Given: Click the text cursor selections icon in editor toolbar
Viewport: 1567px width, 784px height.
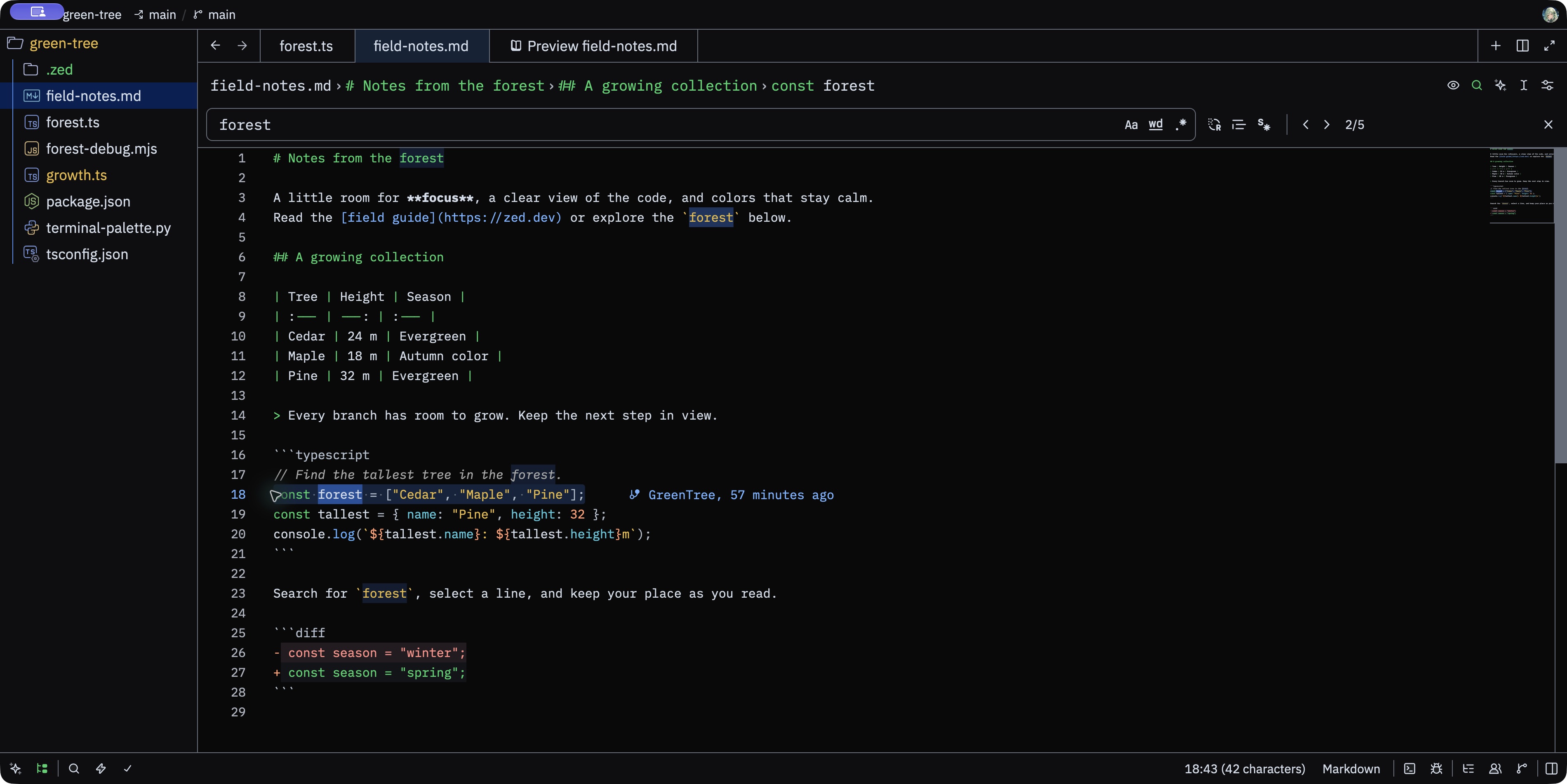Looking at the screenshot, I should click(x=1524, y=86).
